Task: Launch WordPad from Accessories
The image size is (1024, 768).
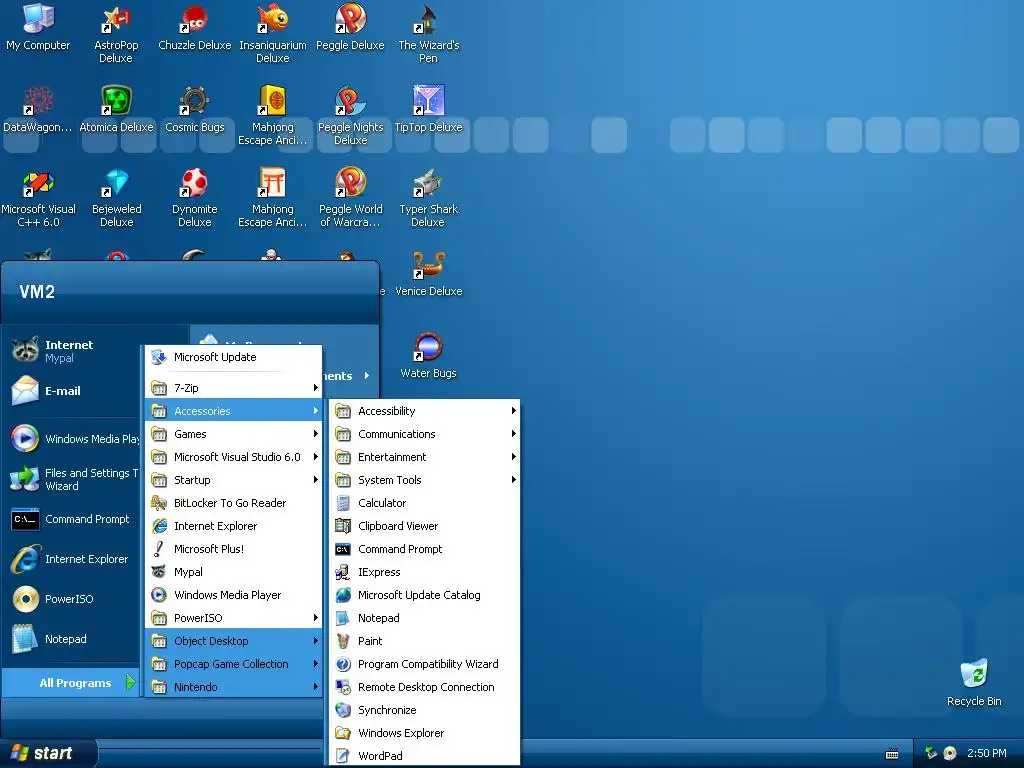Action: pyautogui.click(x=425, y=756)
